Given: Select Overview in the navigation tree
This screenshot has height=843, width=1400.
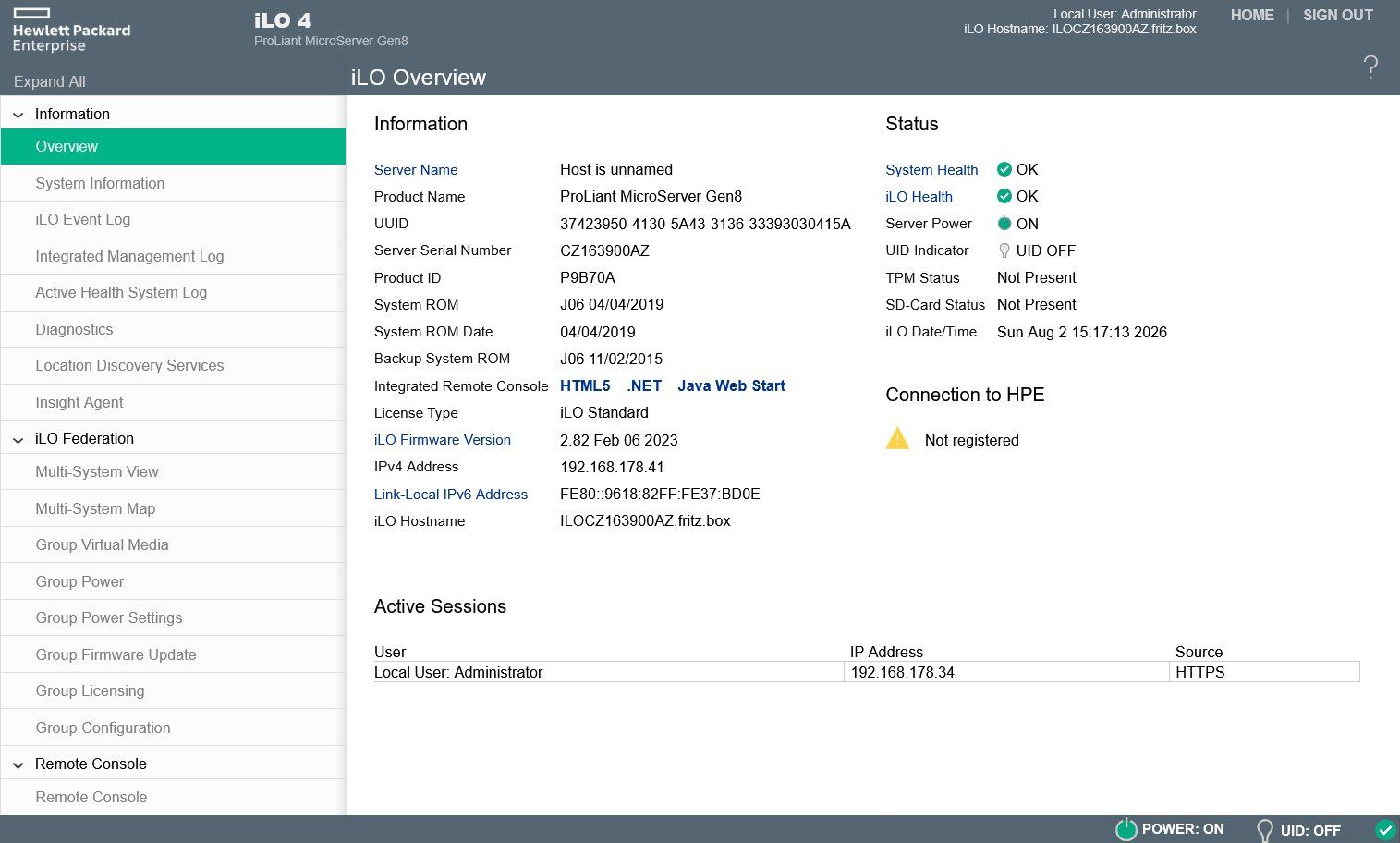Looking at the screenshot, I should (173, 146).
